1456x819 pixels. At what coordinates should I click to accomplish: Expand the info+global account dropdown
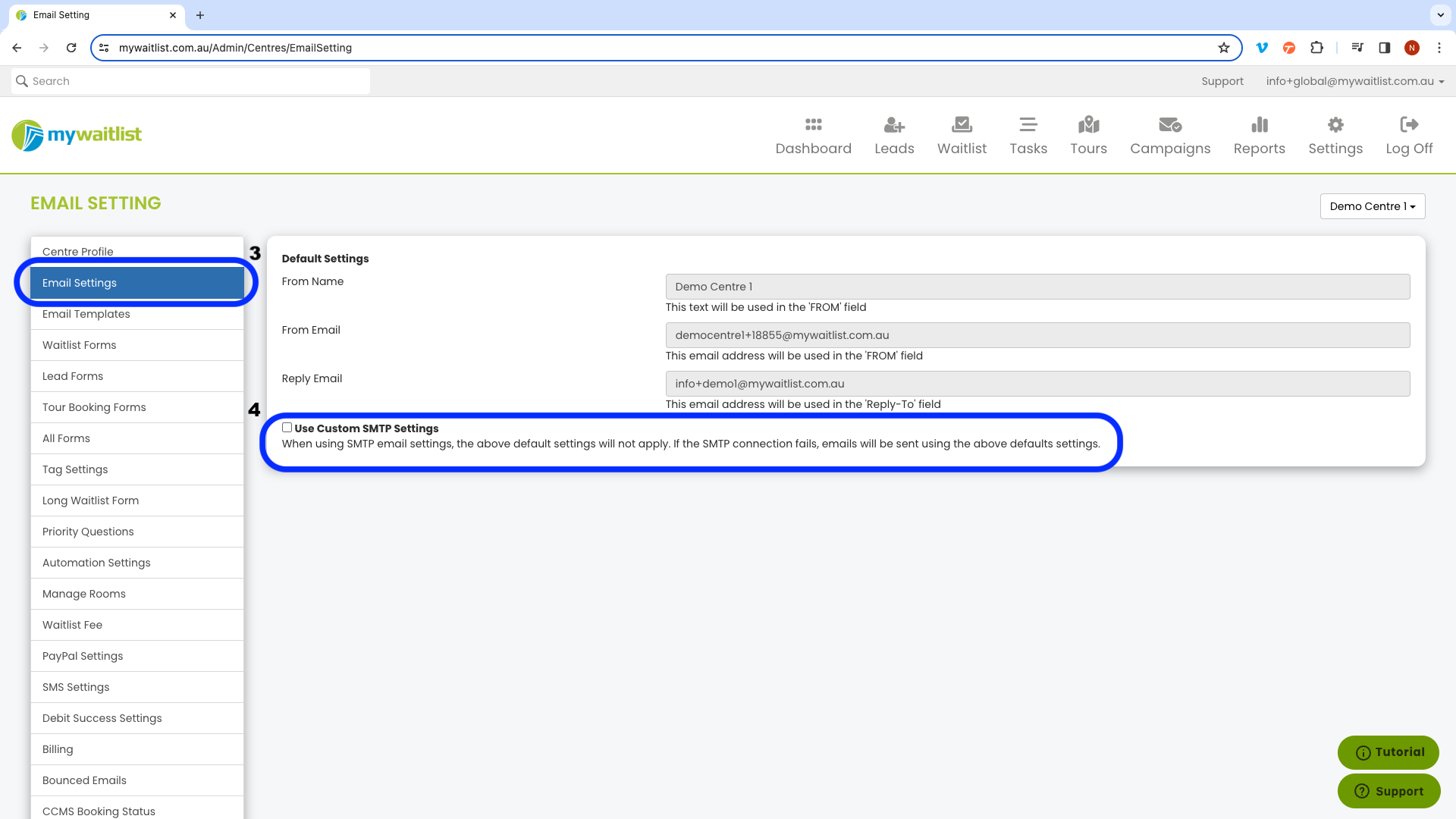(1354, 81)
